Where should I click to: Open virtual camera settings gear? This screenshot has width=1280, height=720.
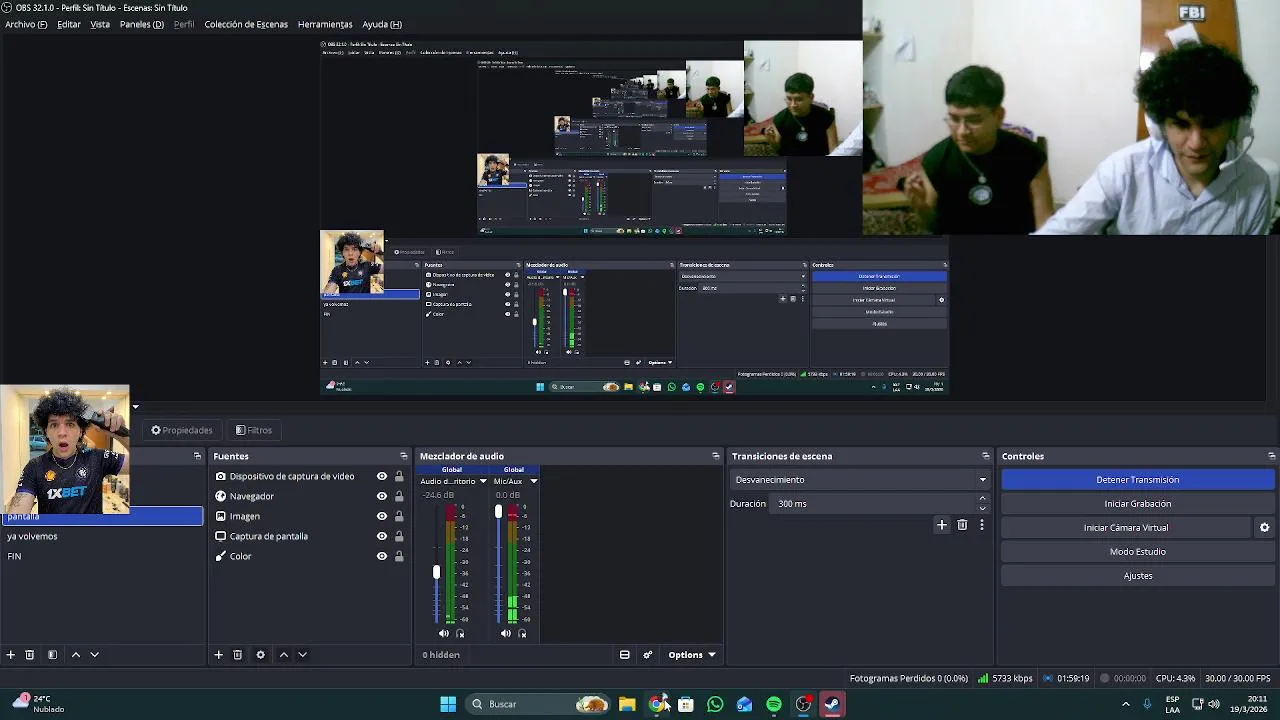pyautogui.click(x=1264, y=528)
